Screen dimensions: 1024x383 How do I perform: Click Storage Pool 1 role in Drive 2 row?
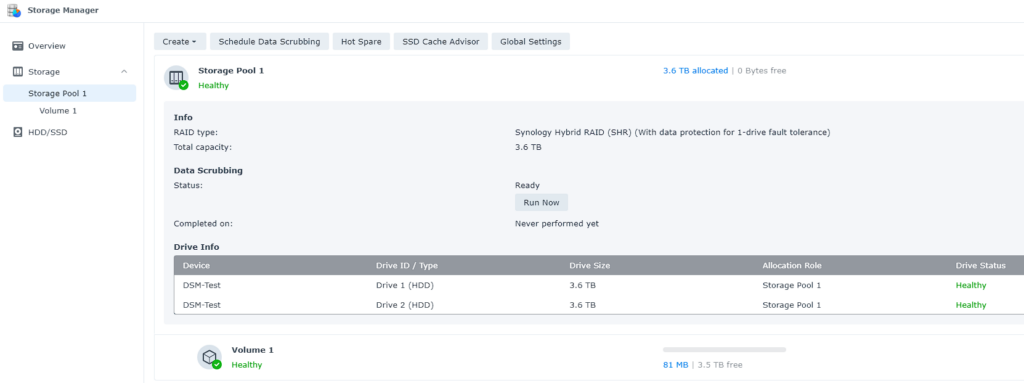tap(792, 305)
